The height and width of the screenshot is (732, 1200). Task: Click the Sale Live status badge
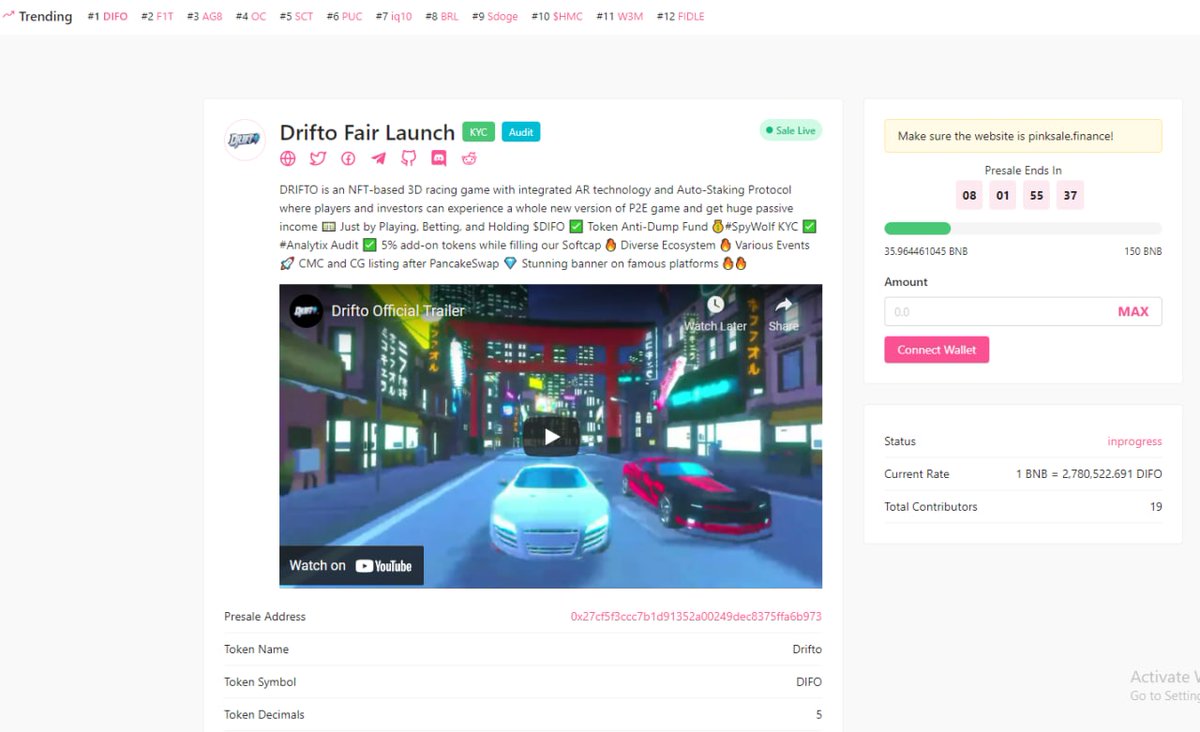click(790, 131)
